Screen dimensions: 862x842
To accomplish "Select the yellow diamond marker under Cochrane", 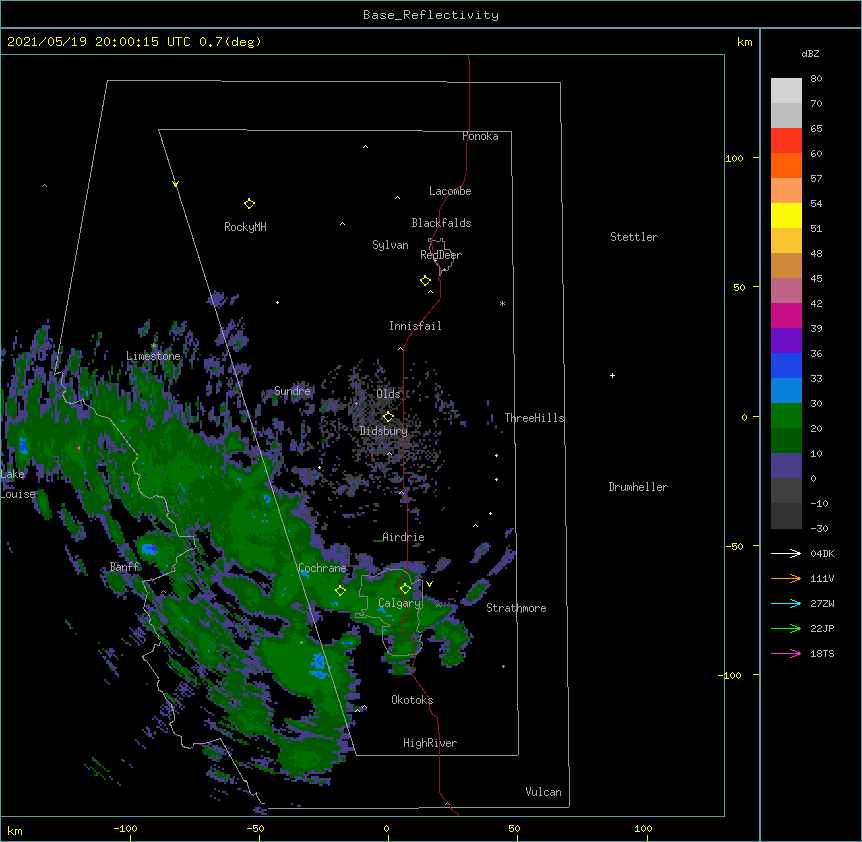I will click(x=340, y=591).
